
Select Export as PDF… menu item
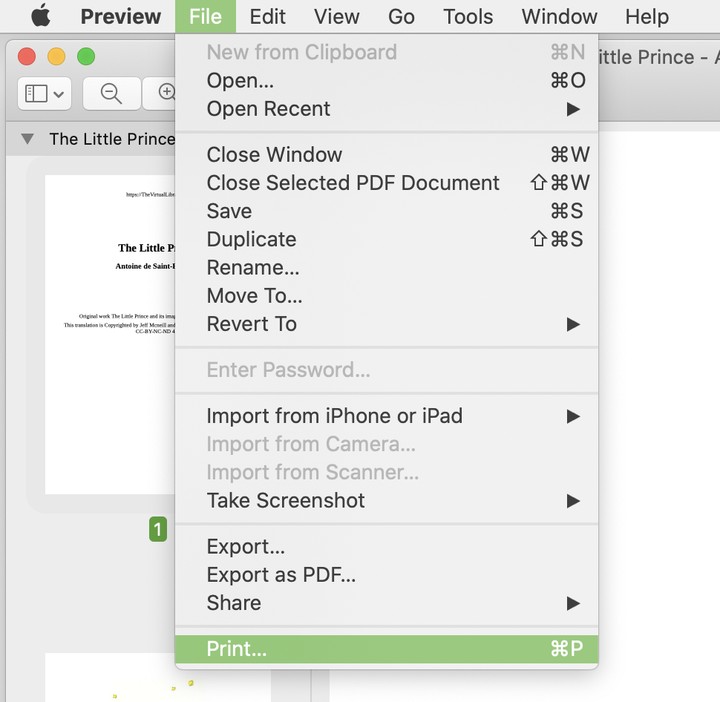click(x=281, y=574)
